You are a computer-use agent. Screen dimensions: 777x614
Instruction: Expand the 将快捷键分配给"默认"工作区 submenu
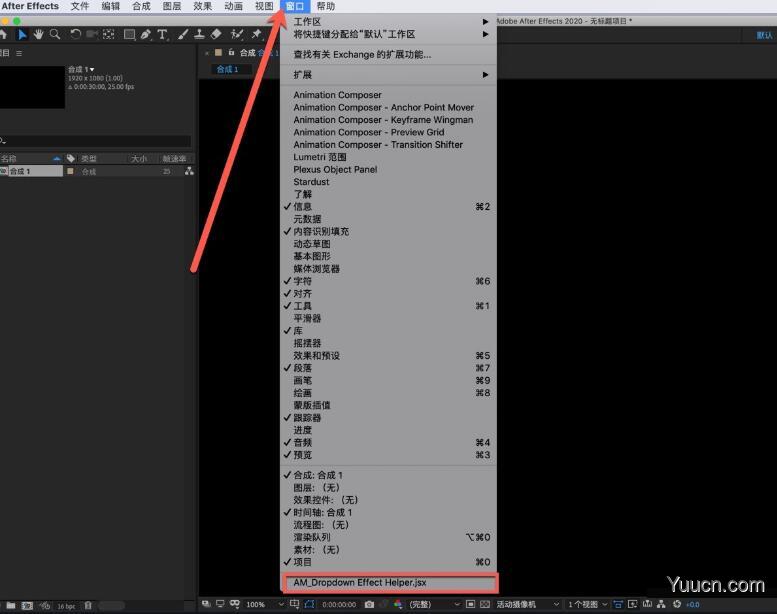tap(388, 34)
